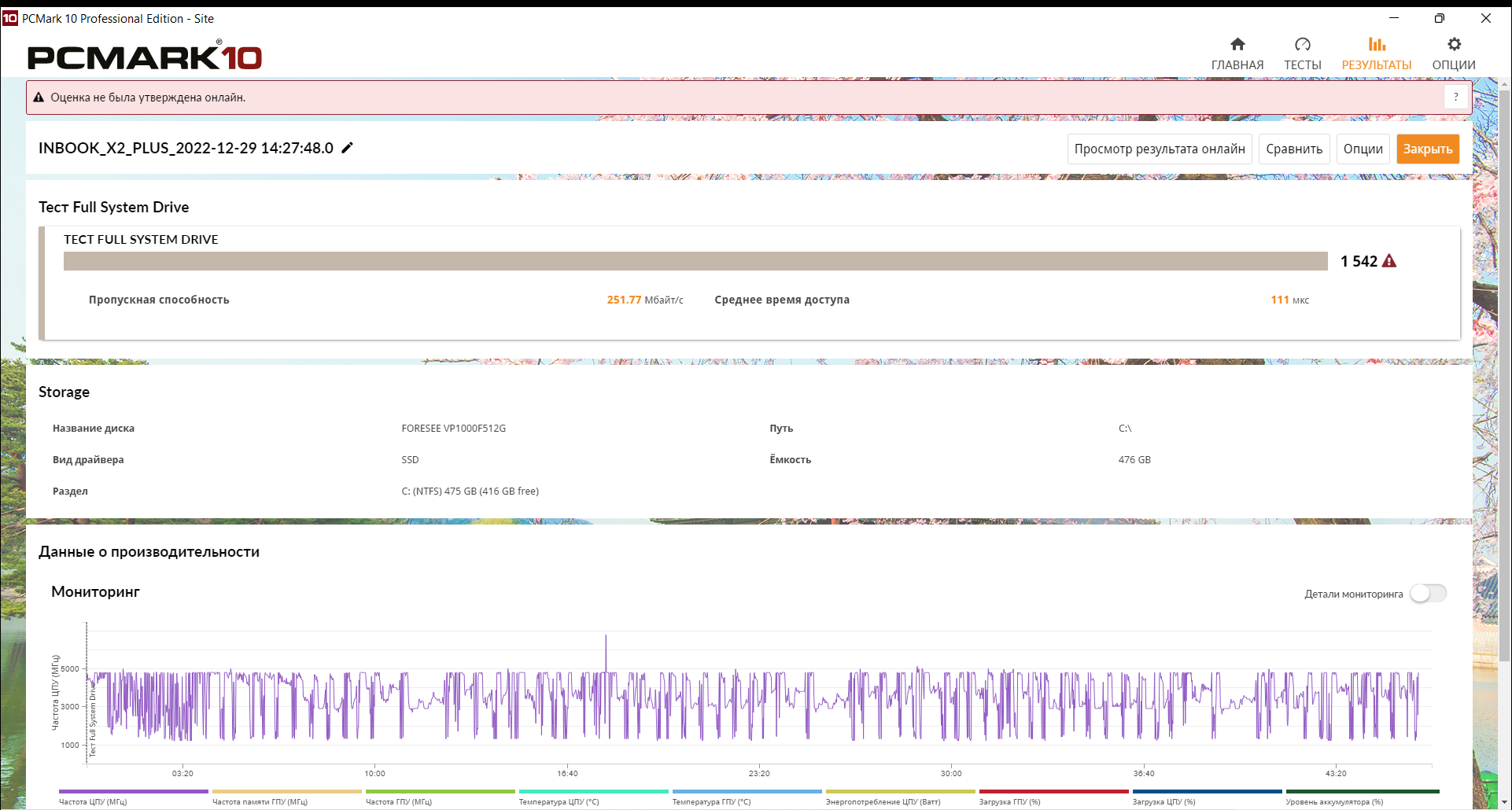Screen dimensions: 1512x810
Task: Click the 30:00 time marker on chart axis
Action: (x=951, y=773)
